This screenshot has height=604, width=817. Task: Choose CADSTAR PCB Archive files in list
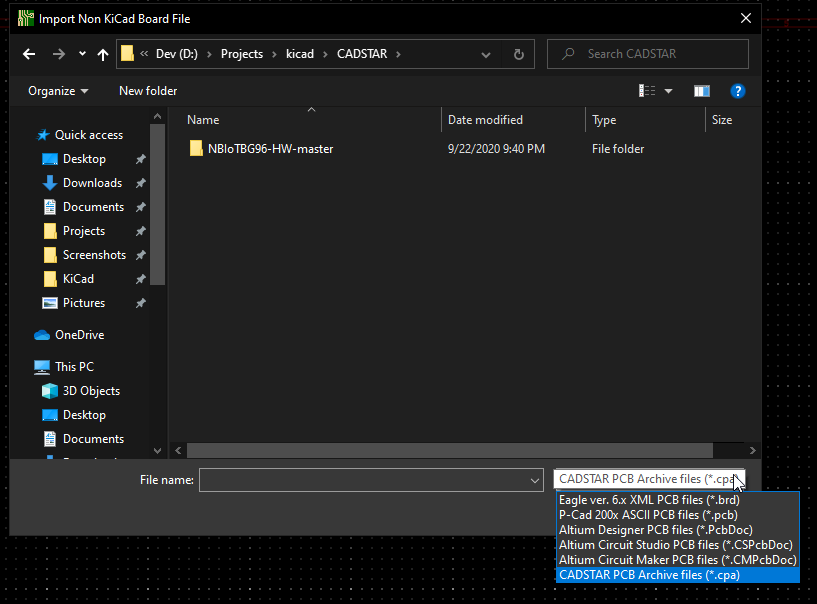click(677, 575)
